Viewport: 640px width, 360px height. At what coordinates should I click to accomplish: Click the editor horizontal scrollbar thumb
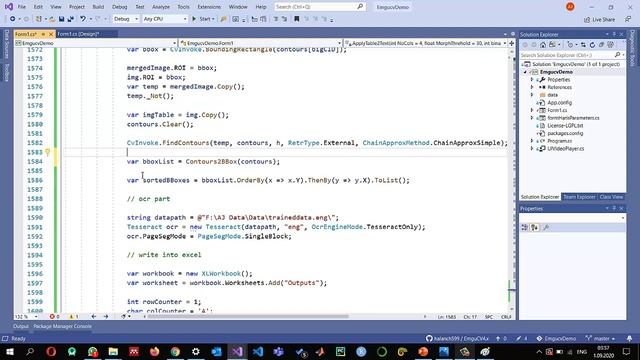coord(249,316)
